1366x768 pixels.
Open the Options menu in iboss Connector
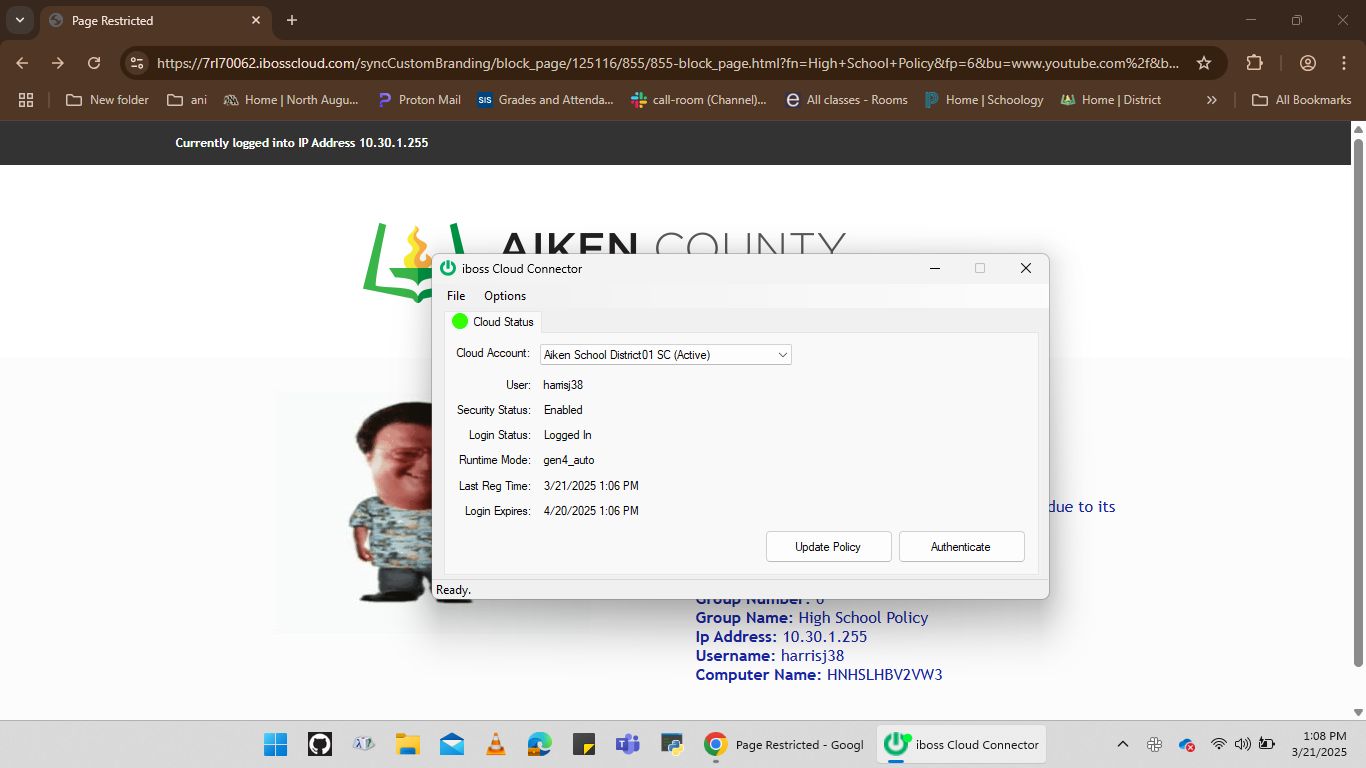pyautogui.click(x=505, y=296)
